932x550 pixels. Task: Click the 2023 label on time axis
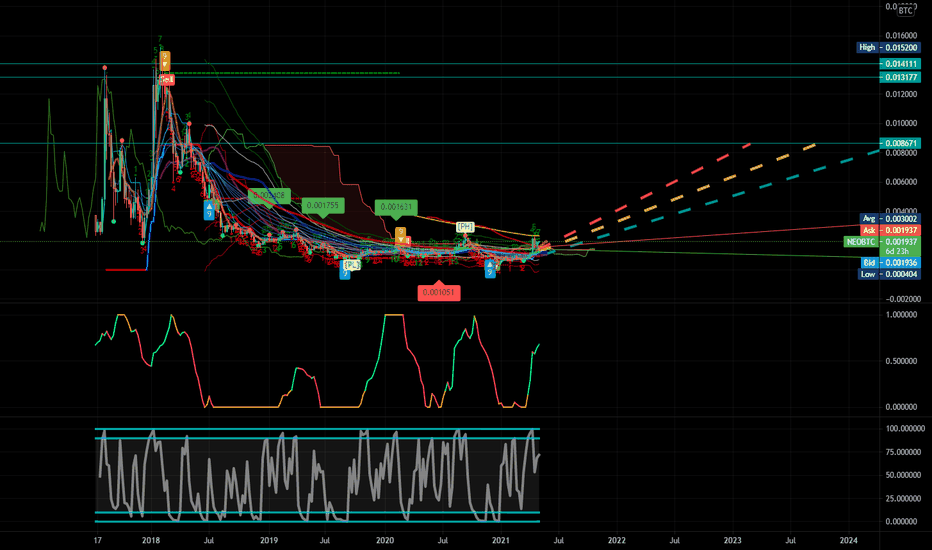point(732,540)
